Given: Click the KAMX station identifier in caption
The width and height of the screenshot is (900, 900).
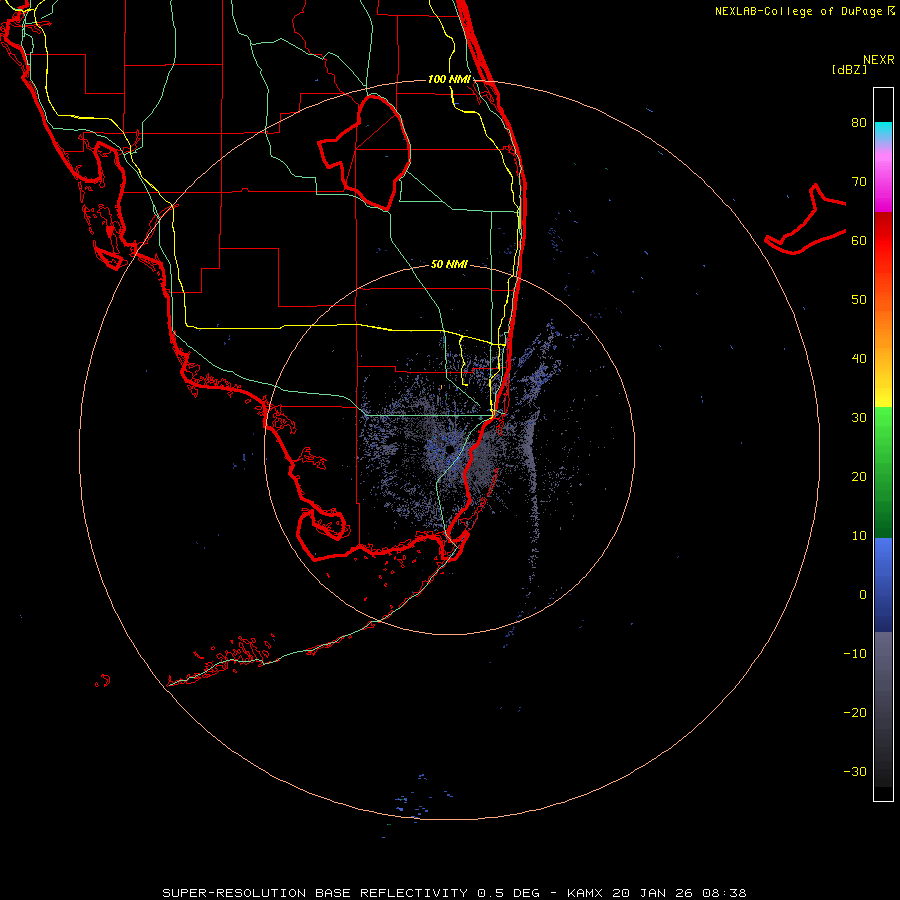Looking at the screenshot, I should (584, 893).
